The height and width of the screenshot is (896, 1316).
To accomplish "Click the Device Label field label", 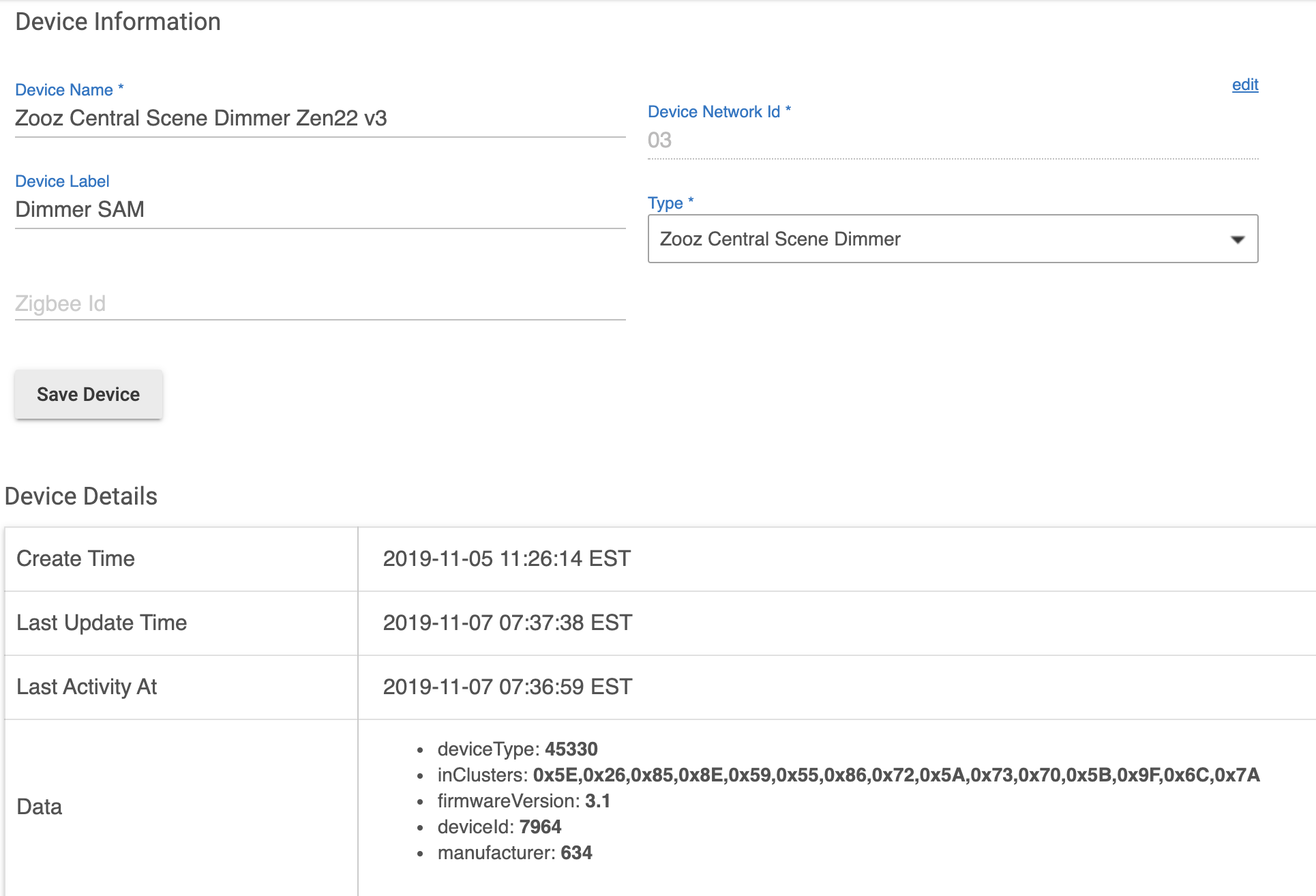I will click(62, 181).
